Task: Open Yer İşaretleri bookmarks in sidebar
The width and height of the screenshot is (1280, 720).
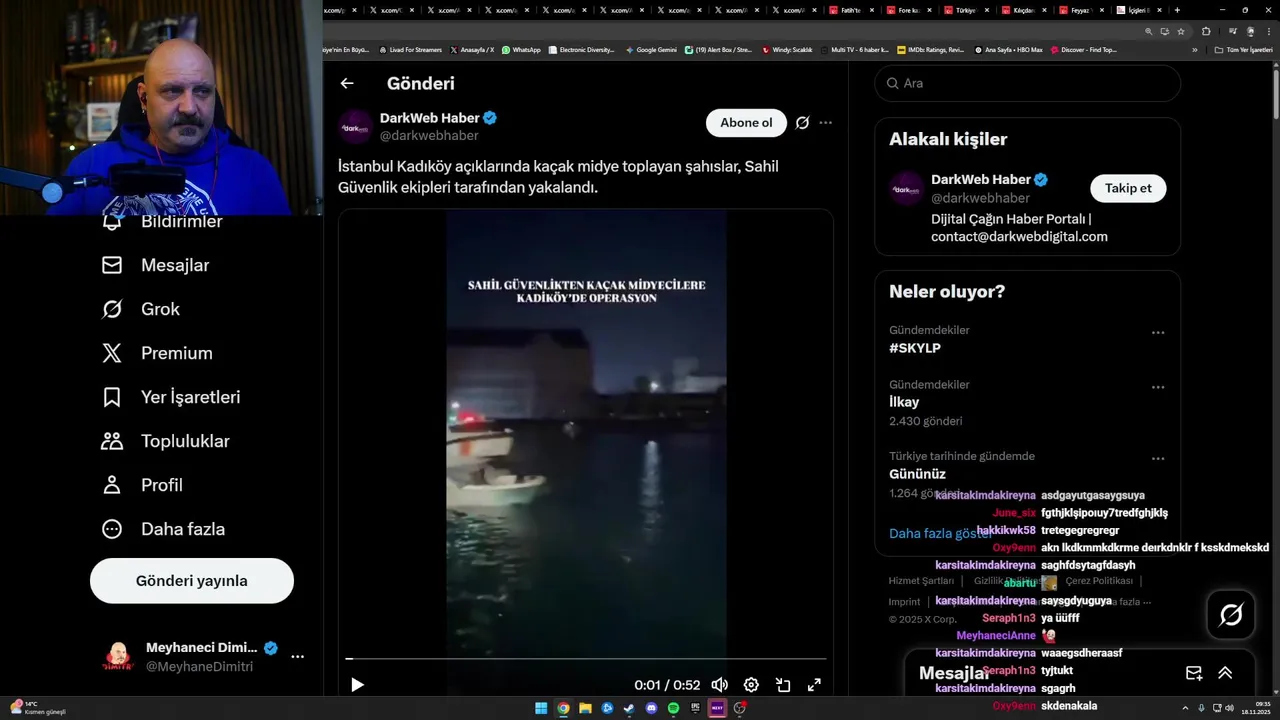Action: tap(171, 397)
